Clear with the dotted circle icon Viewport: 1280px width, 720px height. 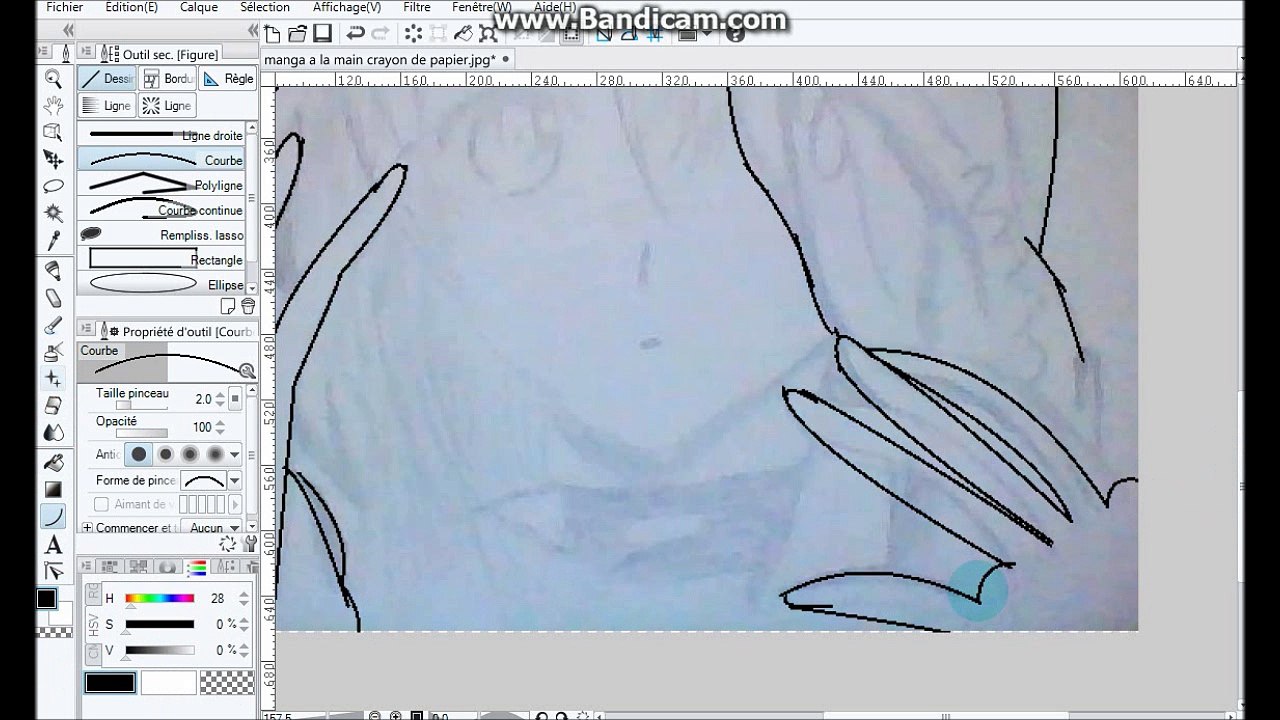(413, 34)
